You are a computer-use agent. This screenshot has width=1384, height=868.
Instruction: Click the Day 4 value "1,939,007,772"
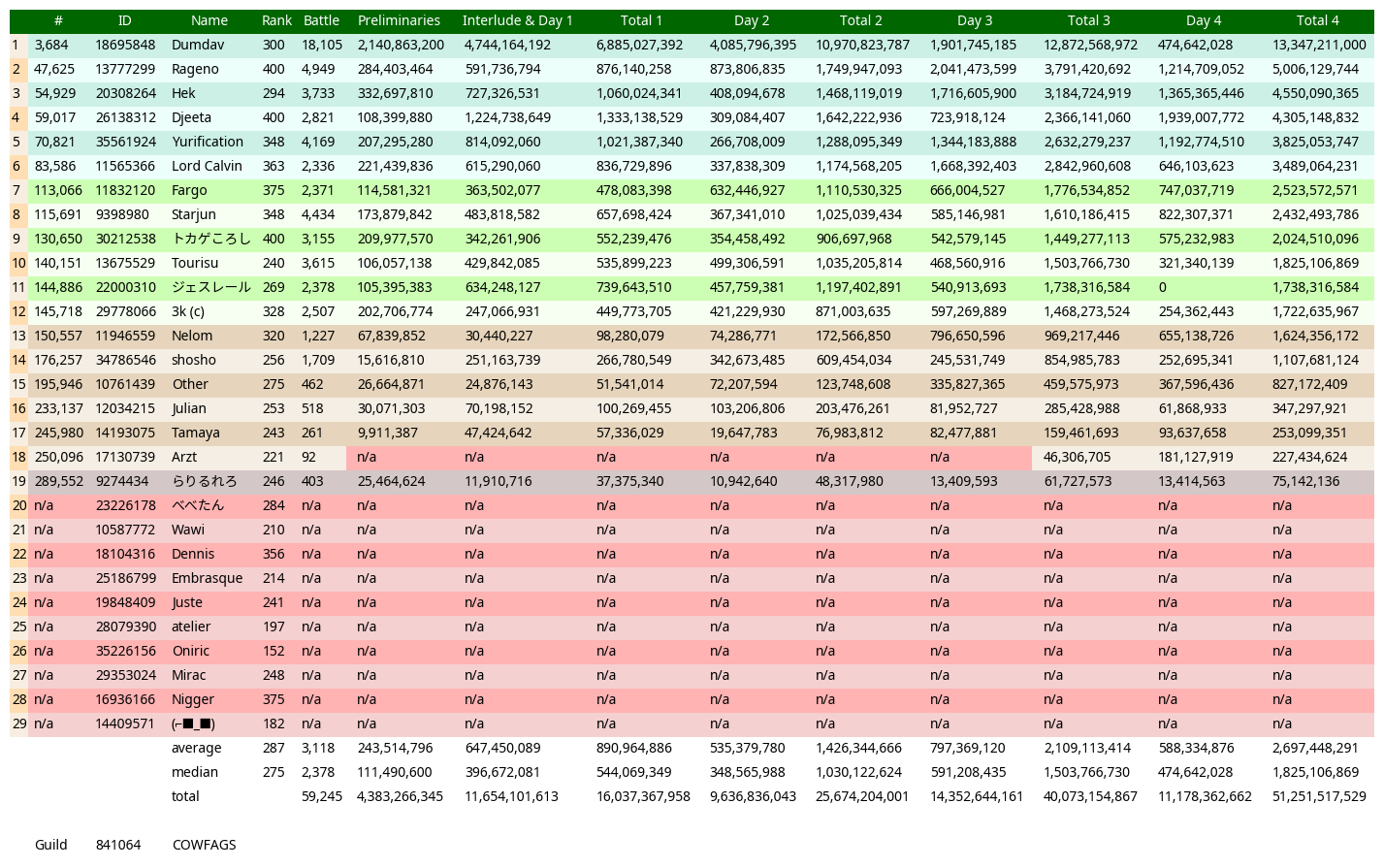(1201, 117)
